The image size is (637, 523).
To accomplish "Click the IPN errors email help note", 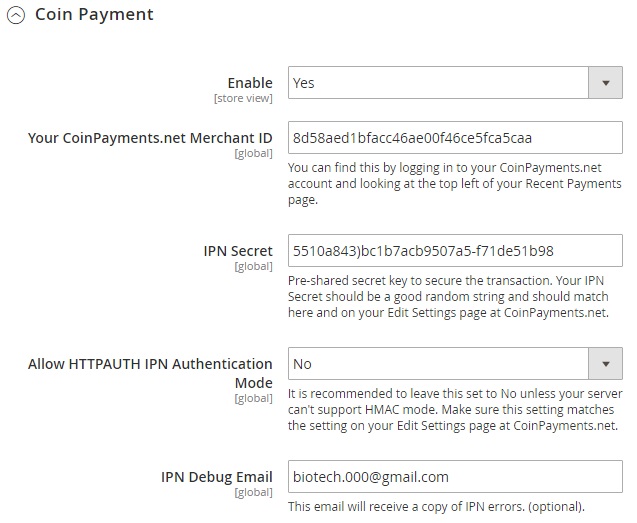I will point(435,507).
